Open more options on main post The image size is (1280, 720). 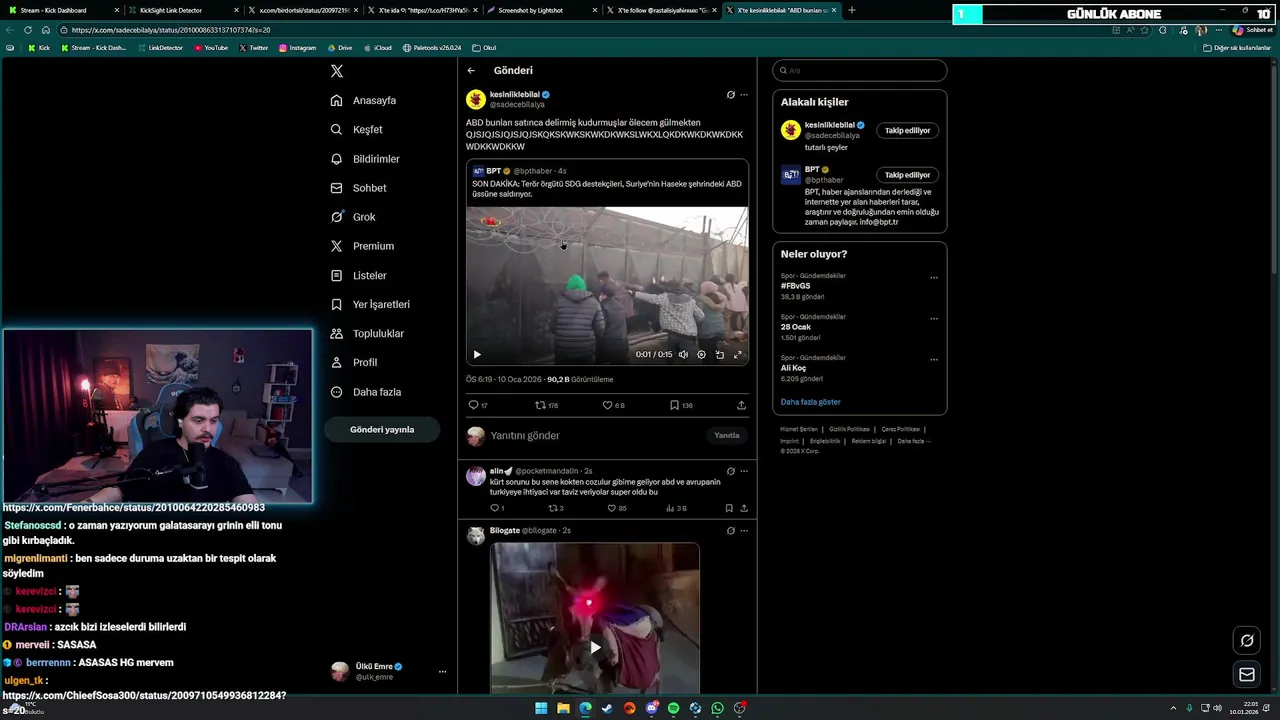click(743, 95)
